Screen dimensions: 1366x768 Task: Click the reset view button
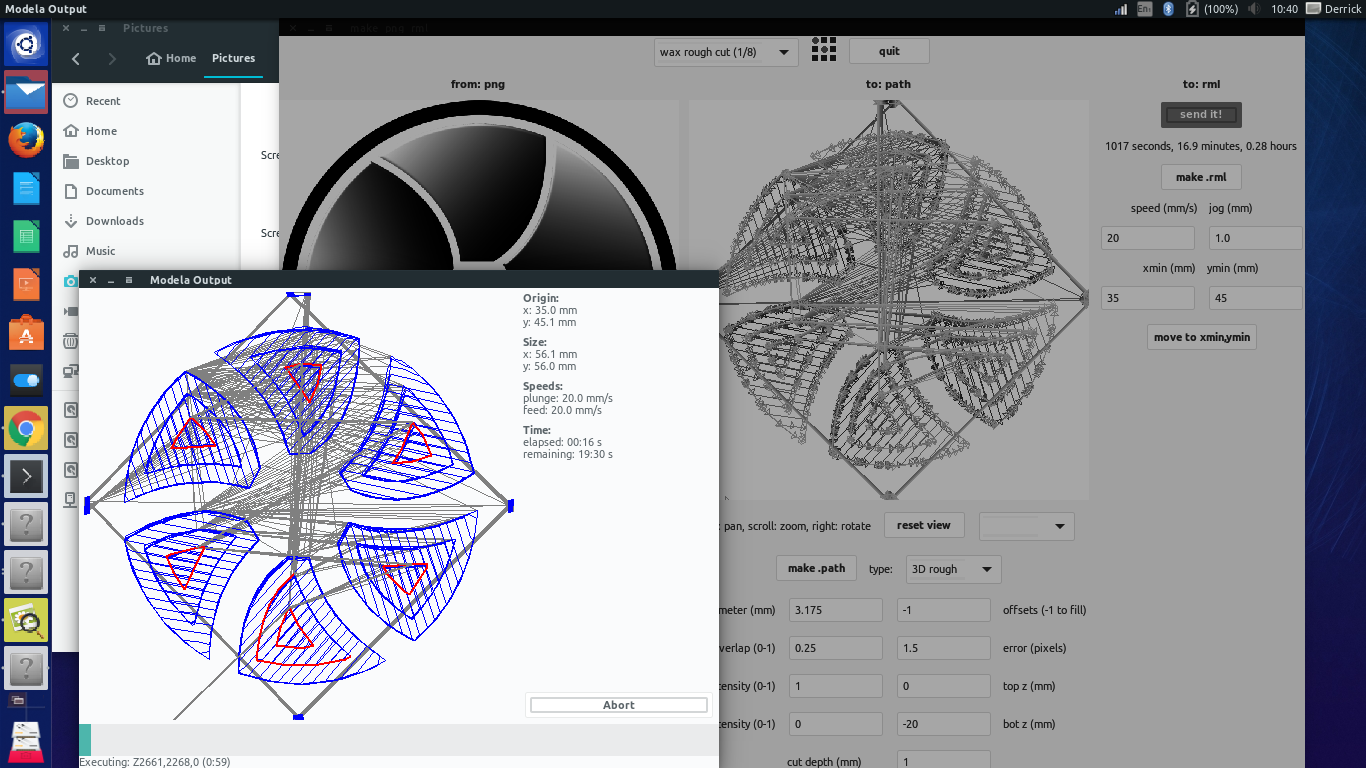[924, 525]
